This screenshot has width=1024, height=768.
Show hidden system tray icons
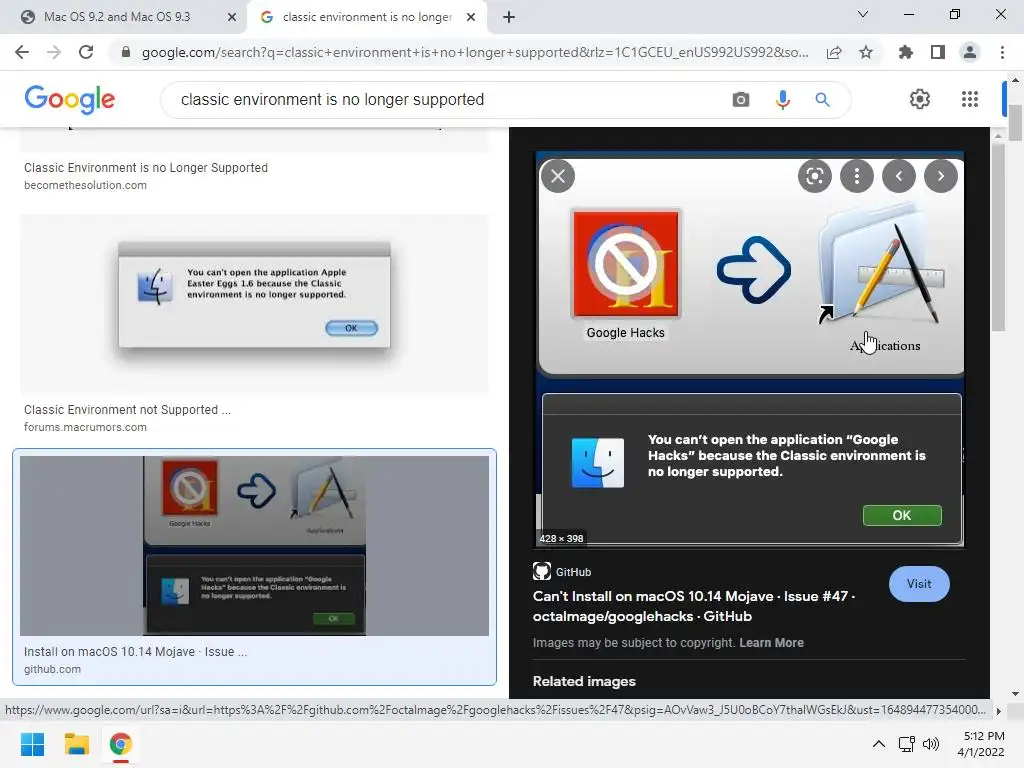pyautogui.click(x=879, y=744)
